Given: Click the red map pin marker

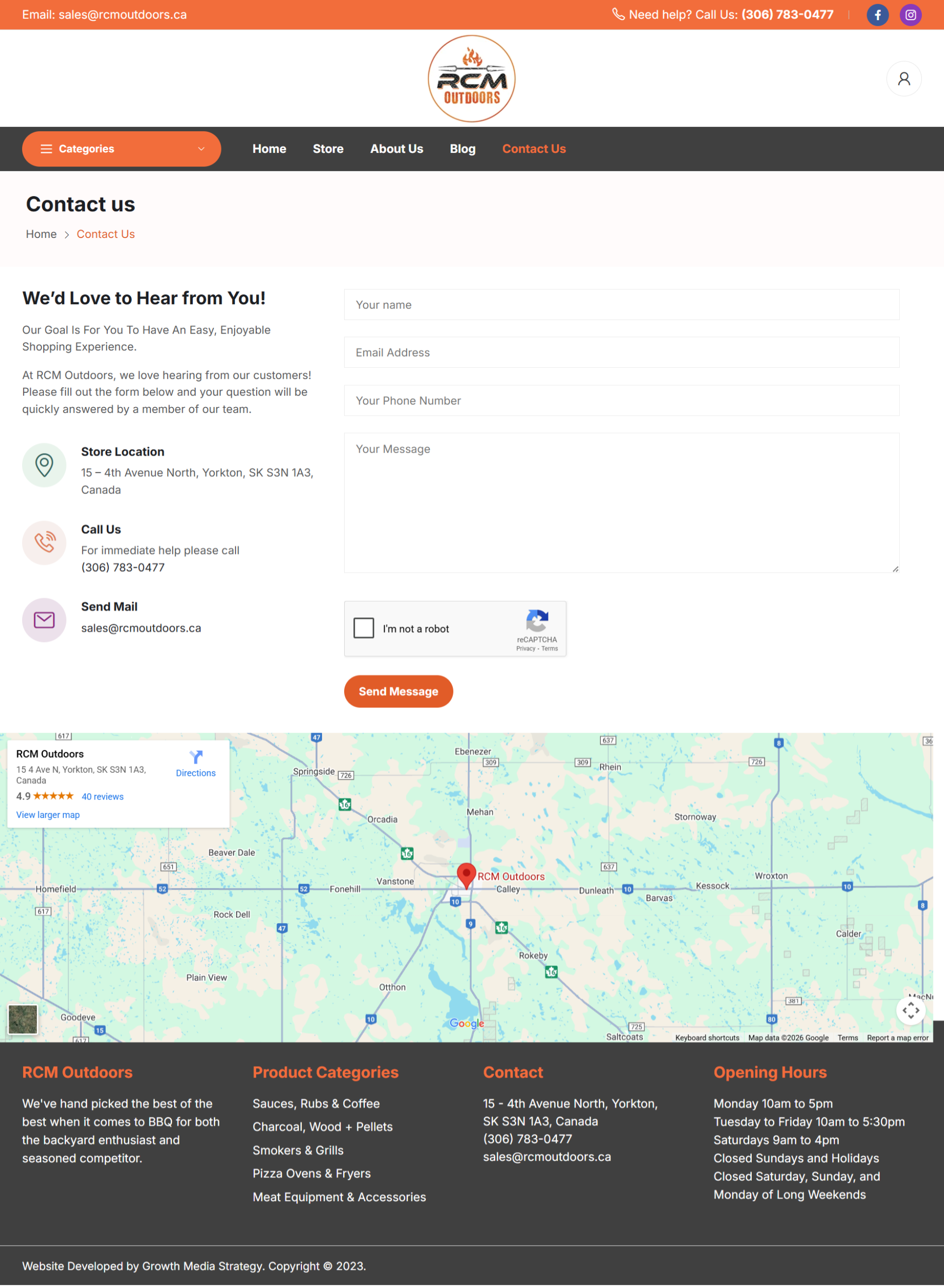Looking at the screenshot, I should [x=466, y=874].
